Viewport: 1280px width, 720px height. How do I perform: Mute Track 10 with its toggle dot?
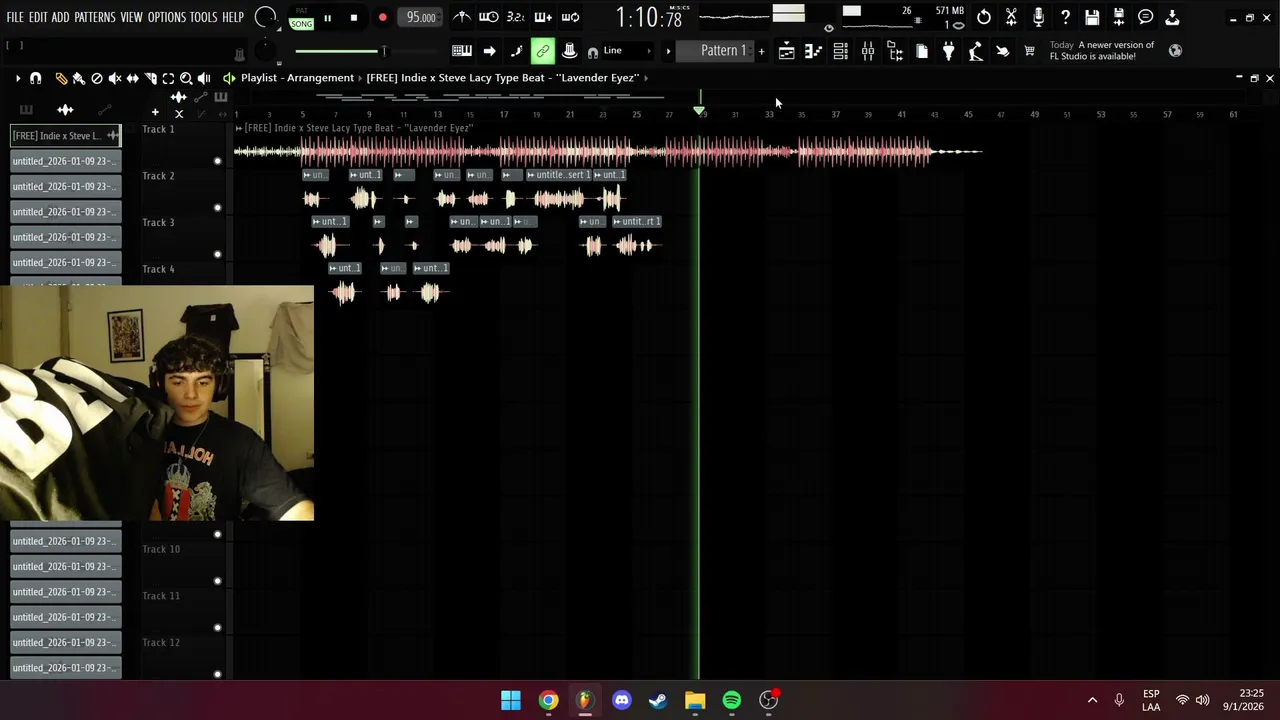pos(217,581)
